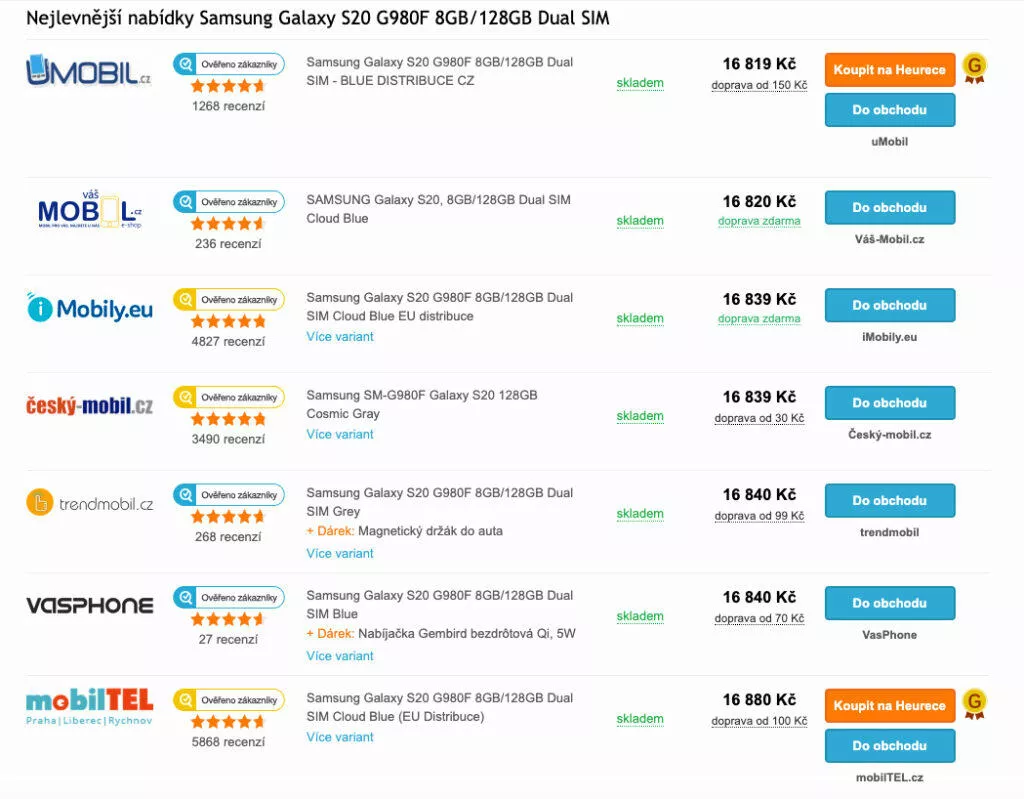Click the skladem status for VasPhone

640,616
